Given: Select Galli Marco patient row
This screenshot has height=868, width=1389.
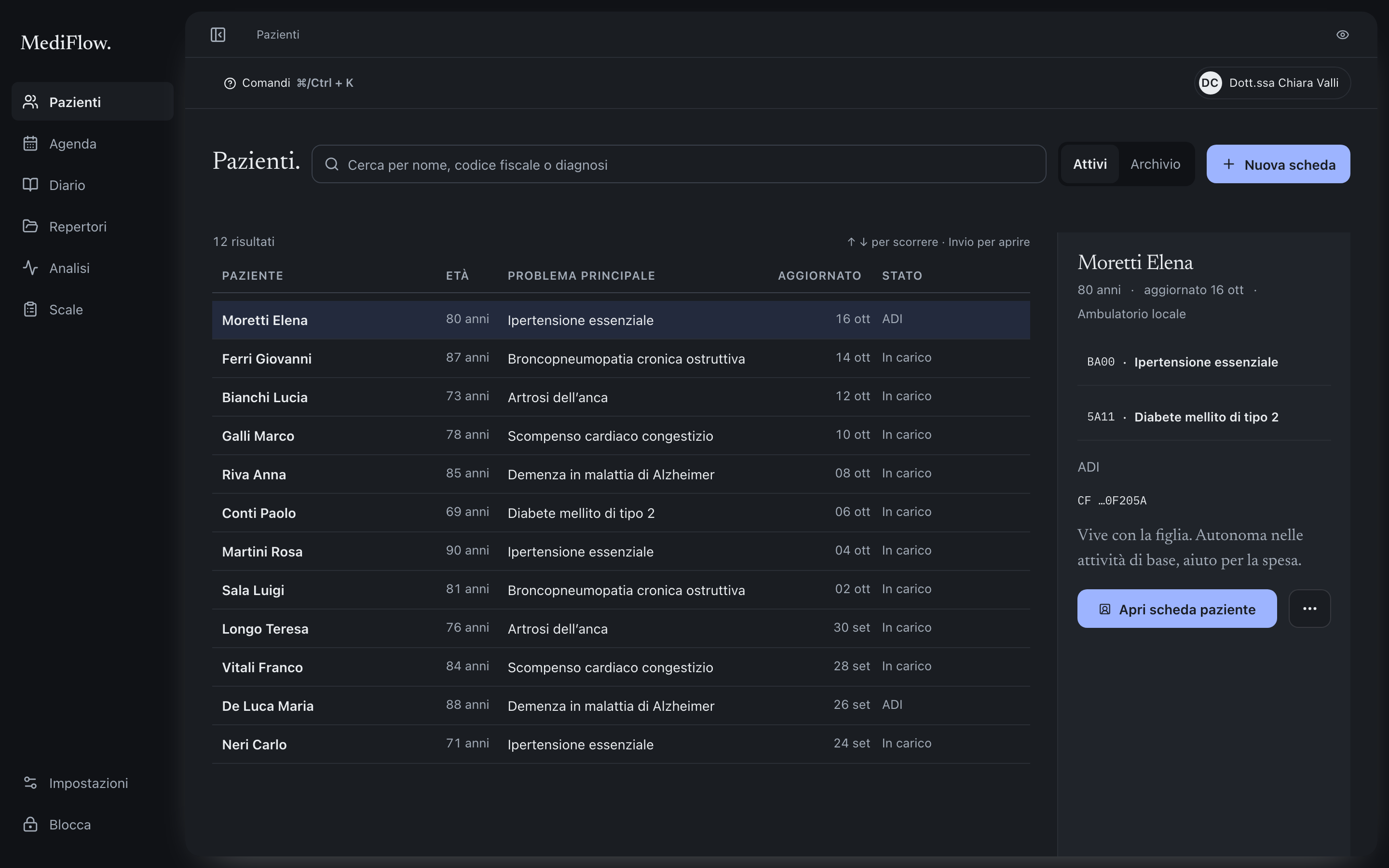Looking at the screenshot, I should [x=620, y=435].
